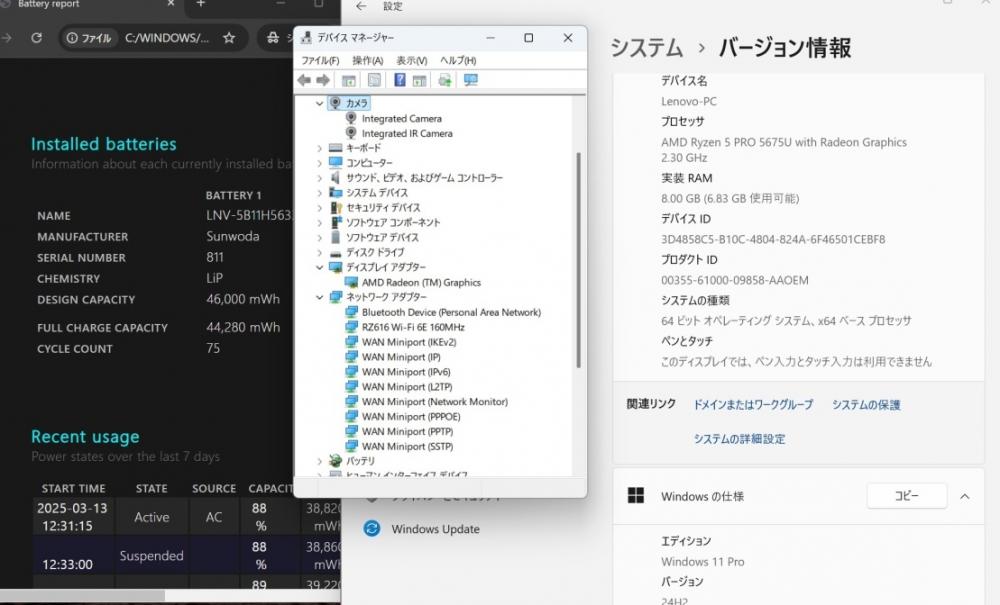This screenshot has height=605, width=1000.
Task: Click the ファイル site info chip in address bar
Action: (89, 38)
